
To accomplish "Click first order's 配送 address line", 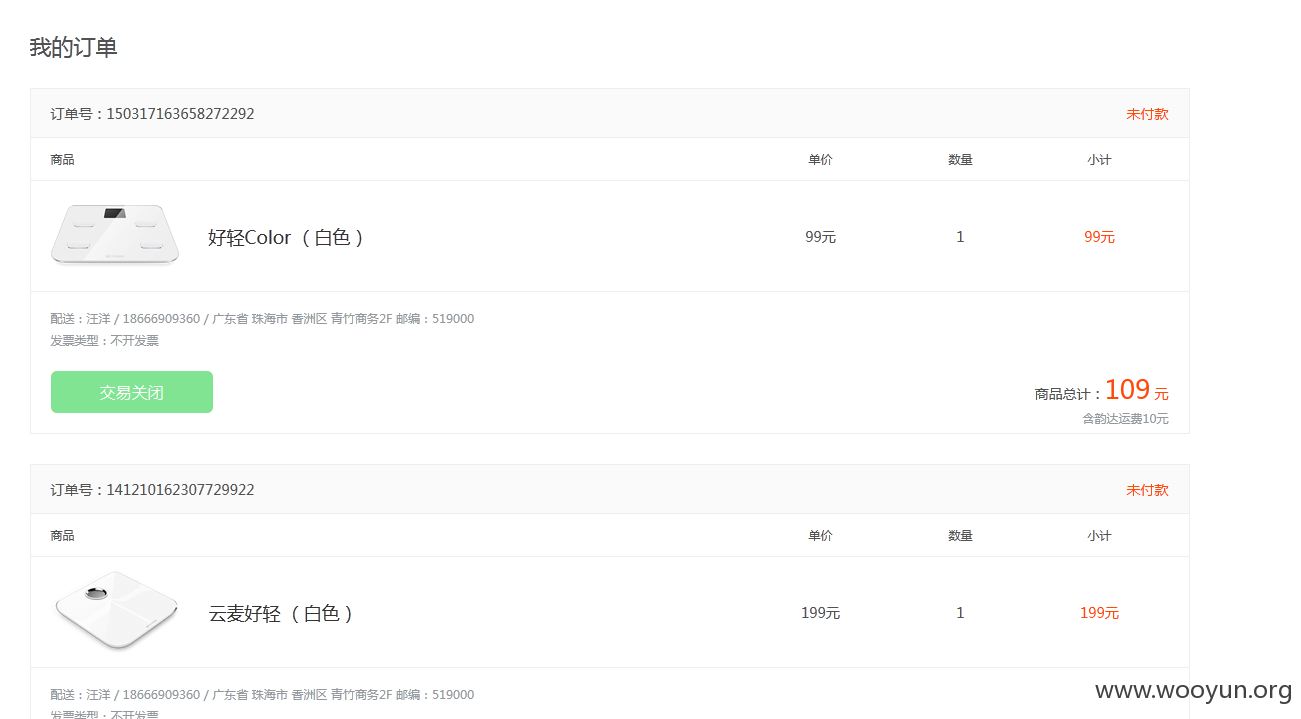I will click(x=262, y=319).
